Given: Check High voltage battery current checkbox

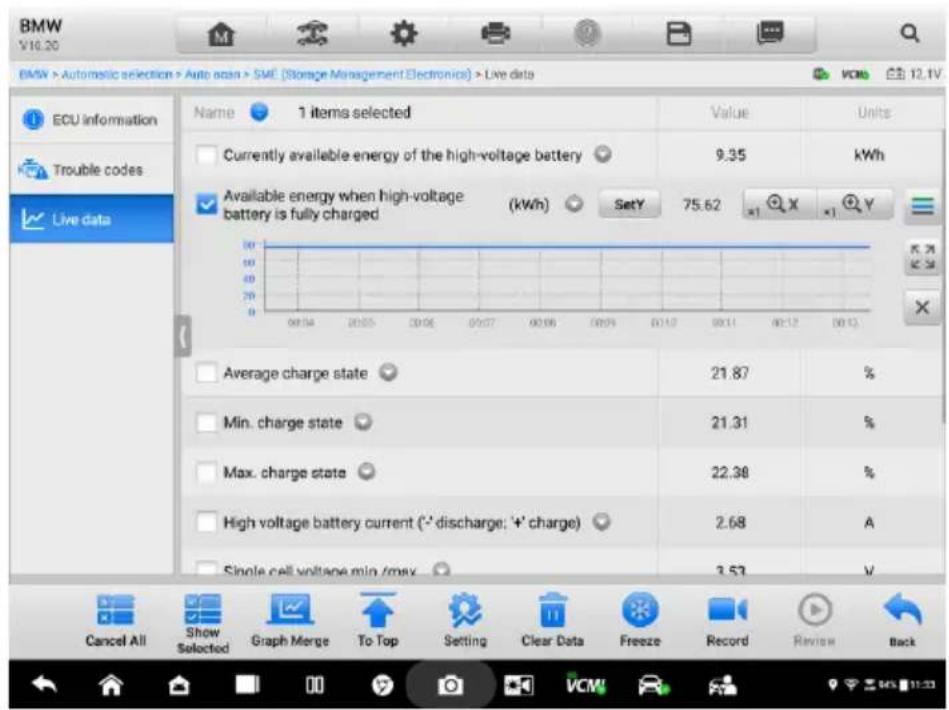Looking at the screenshot, I should [x=206, y=522].
